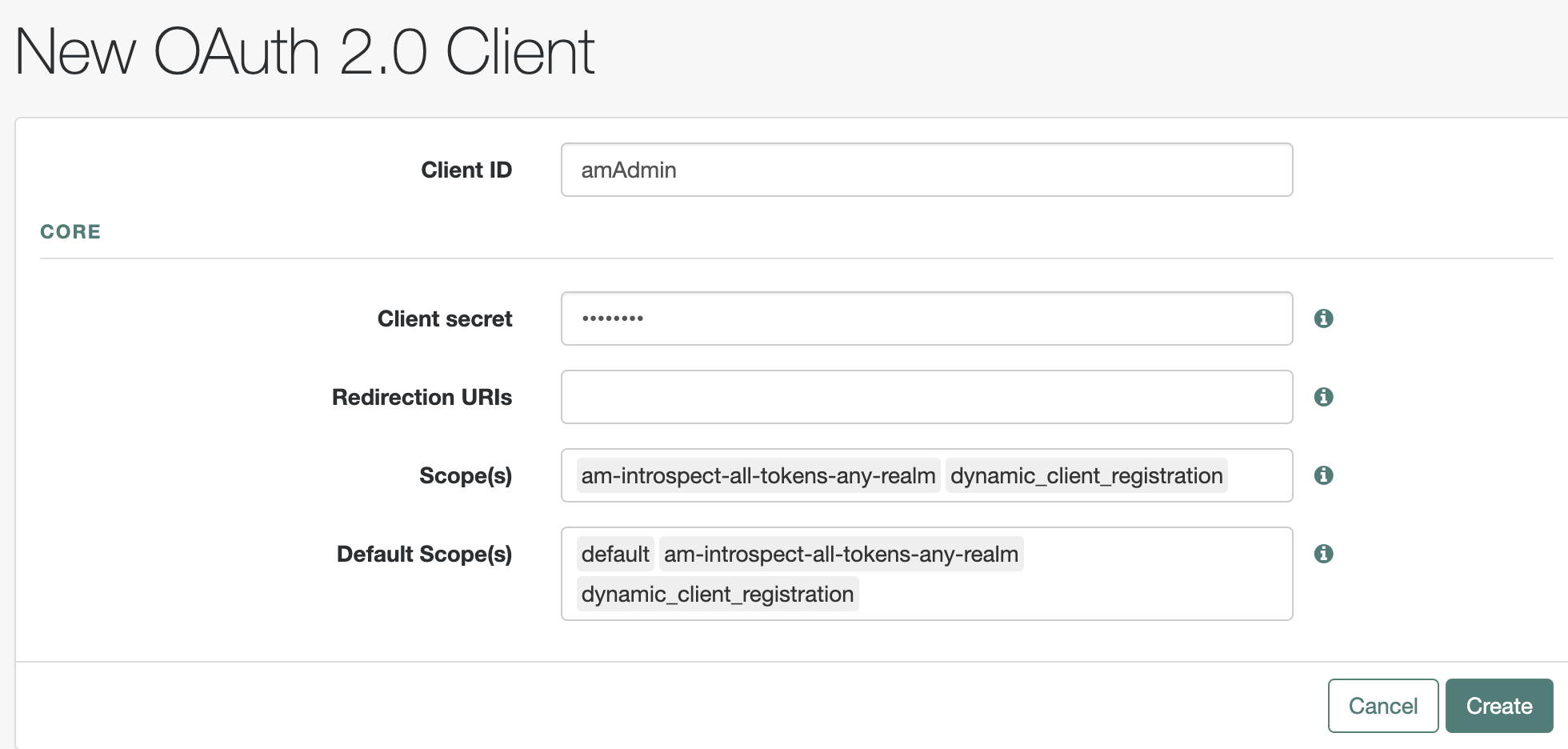This screenshot has width=1568, height=749.
Task: Select the 'default' tag in Default Scope(s)
Action: coord(615,554)
